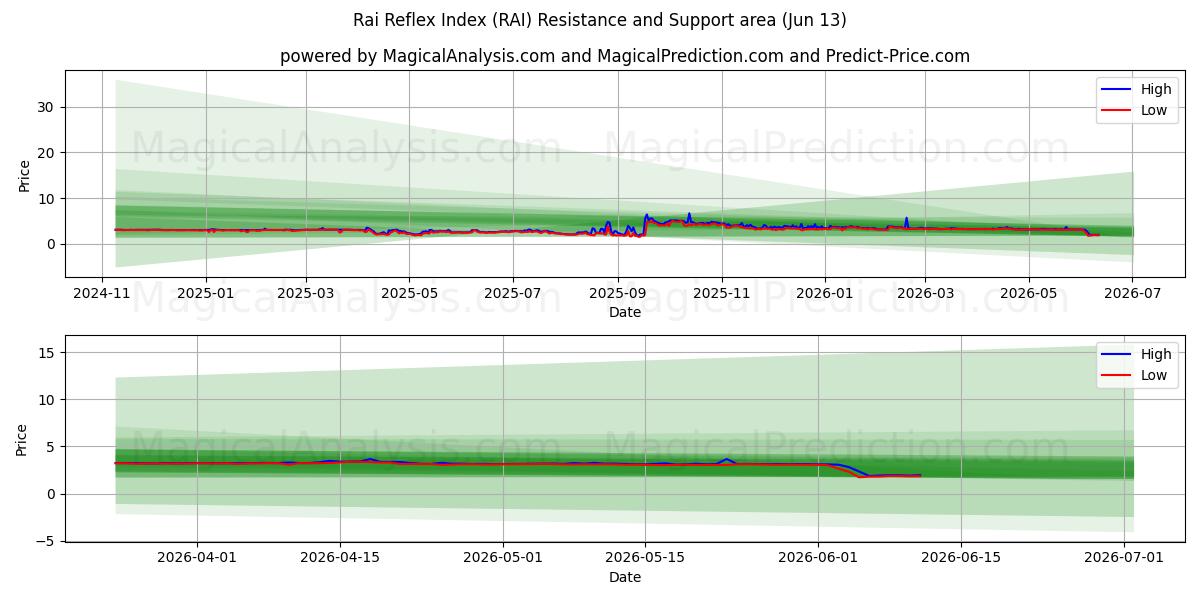Click top chart x-axis label '2026-05'

tap(1029, 294)
